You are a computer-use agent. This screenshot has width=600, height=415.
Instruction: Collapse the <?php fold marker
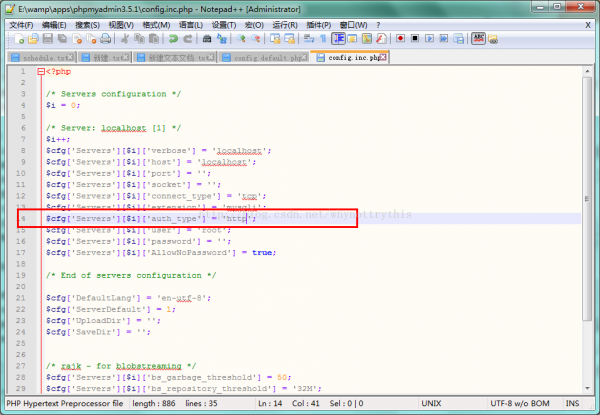pos(41,71)
